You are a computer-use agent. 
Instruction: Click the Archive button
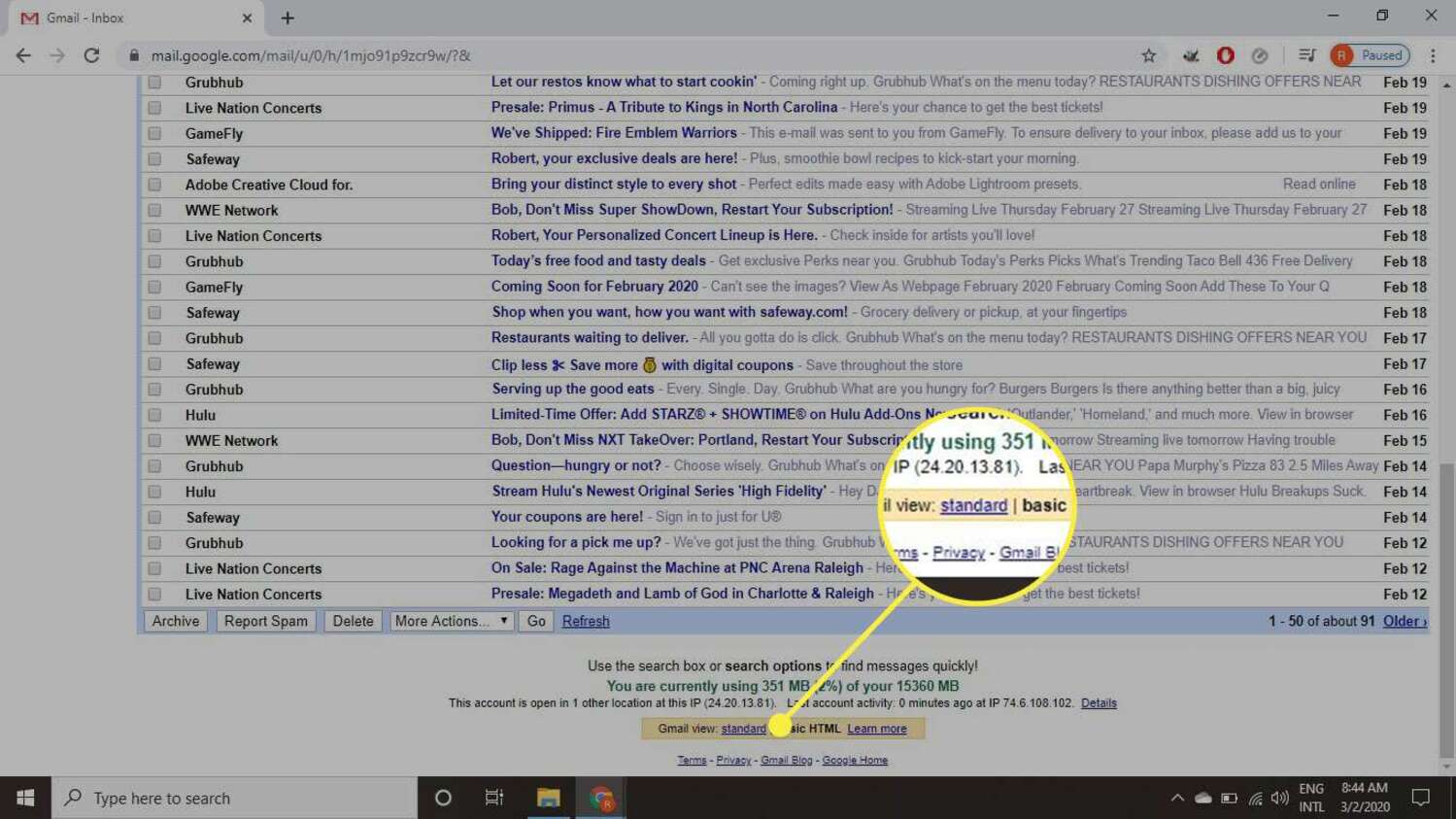pos(176,621)
